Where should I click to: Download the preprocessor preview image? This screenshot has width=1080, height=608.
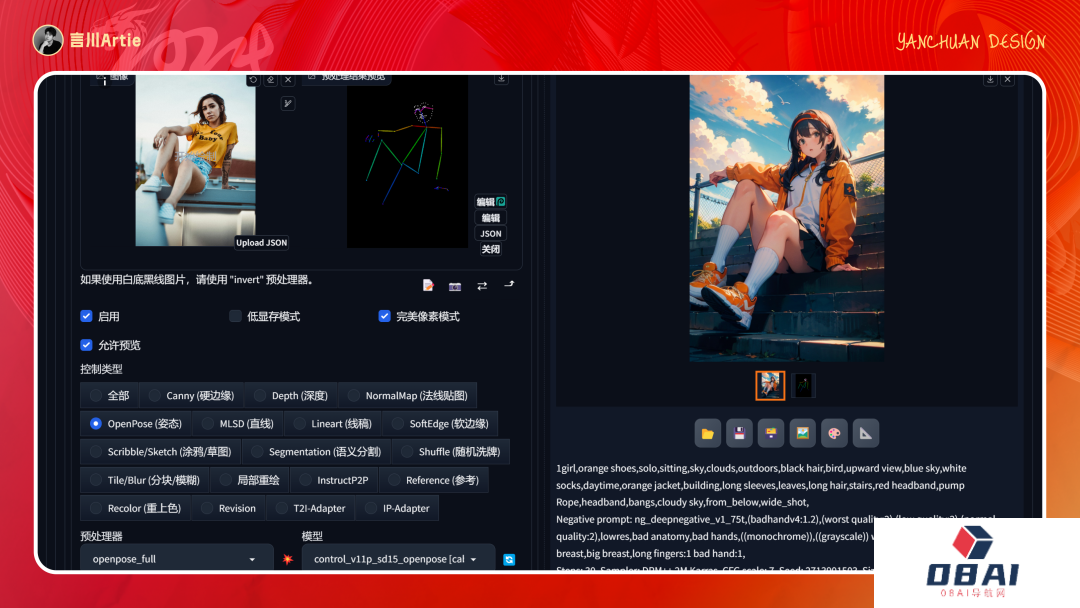[x=501, y=79]
